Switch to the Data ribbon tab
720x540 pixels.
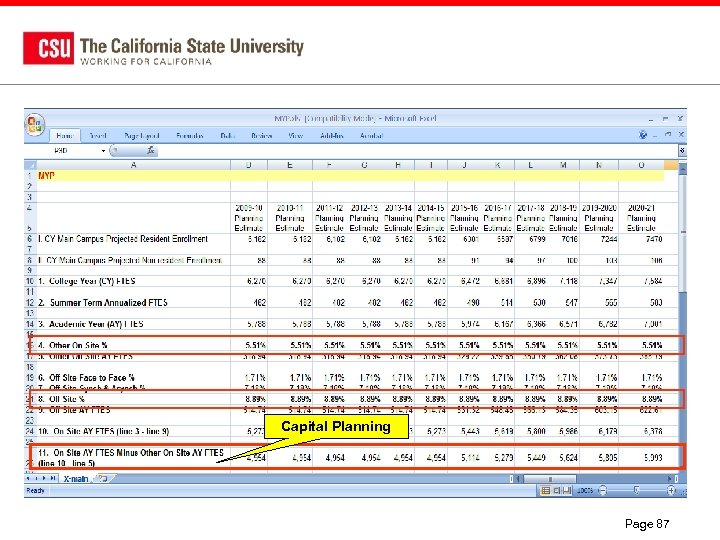pos(228,135)
